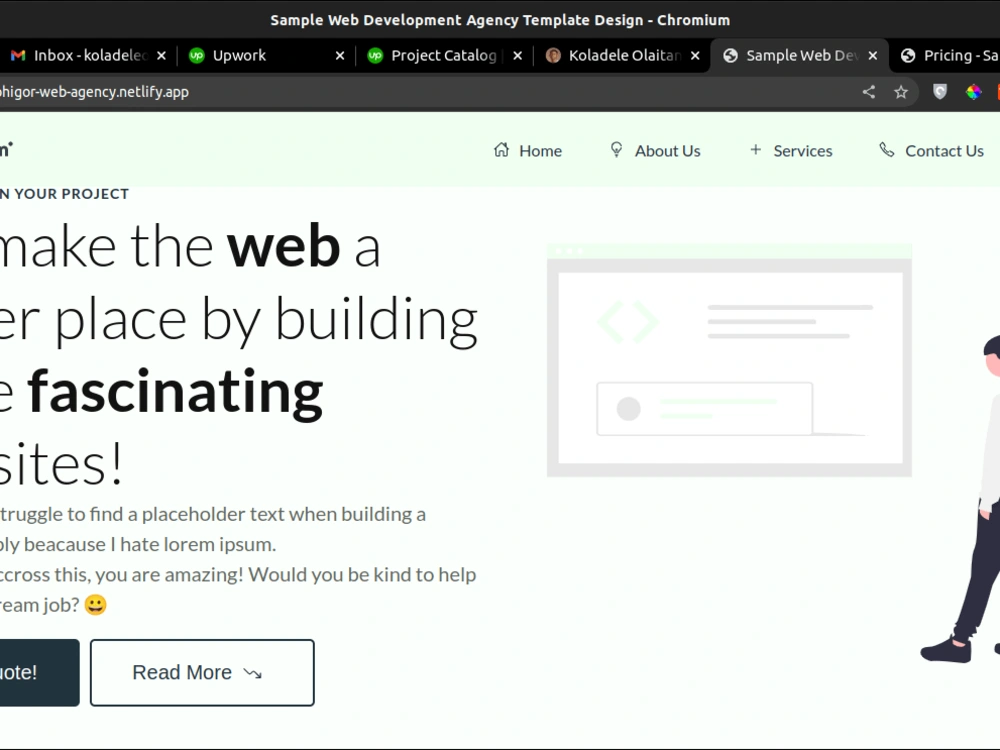Click the globe favicon on Sample Web Dev tab
The image size is (1000, 750).
pos(730,55)
